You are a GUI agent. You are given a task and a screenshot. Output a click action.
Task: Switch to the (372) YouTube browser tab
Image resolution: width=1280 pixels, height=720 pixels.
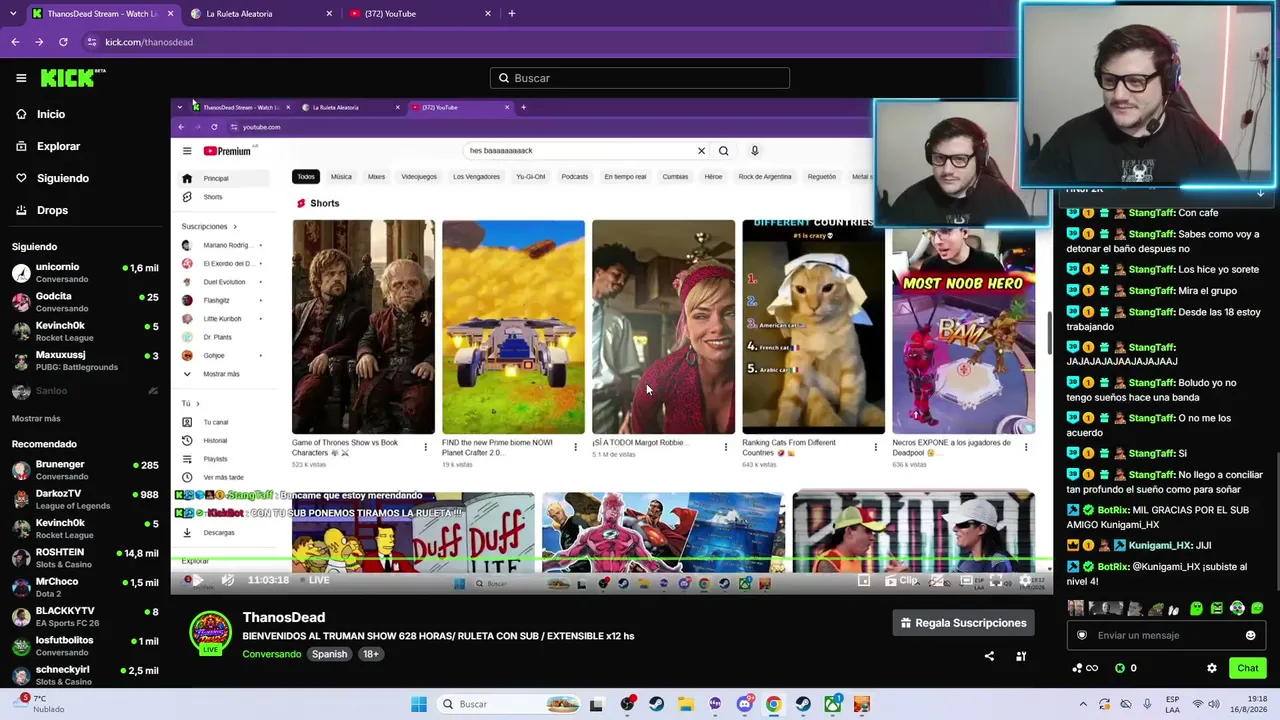420,14
